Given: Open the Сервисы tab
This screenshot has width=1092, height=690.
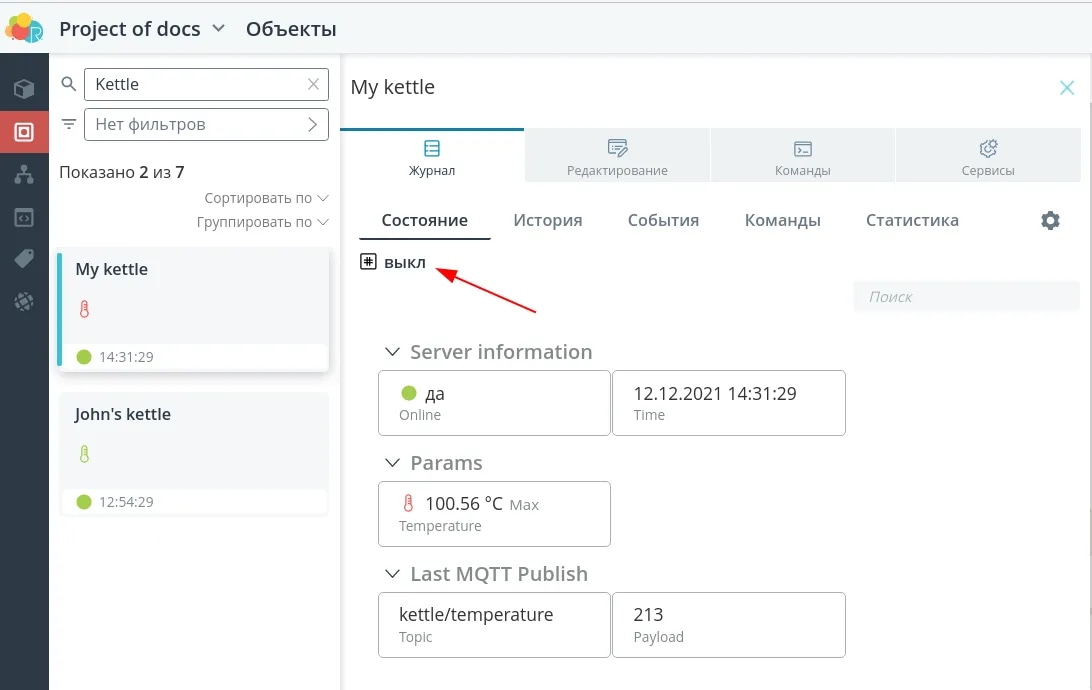Looking at the screenshot, I should [x=988, y=156].
